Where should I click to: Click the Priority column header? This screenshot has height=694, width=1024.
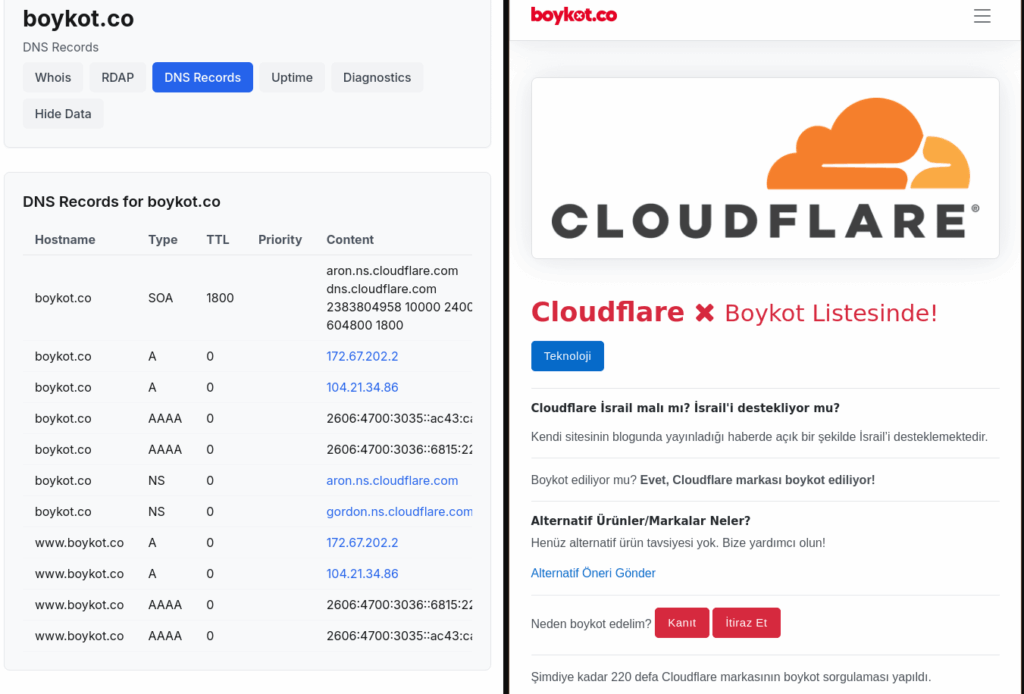pyautogui.click(x=280, y=240)
